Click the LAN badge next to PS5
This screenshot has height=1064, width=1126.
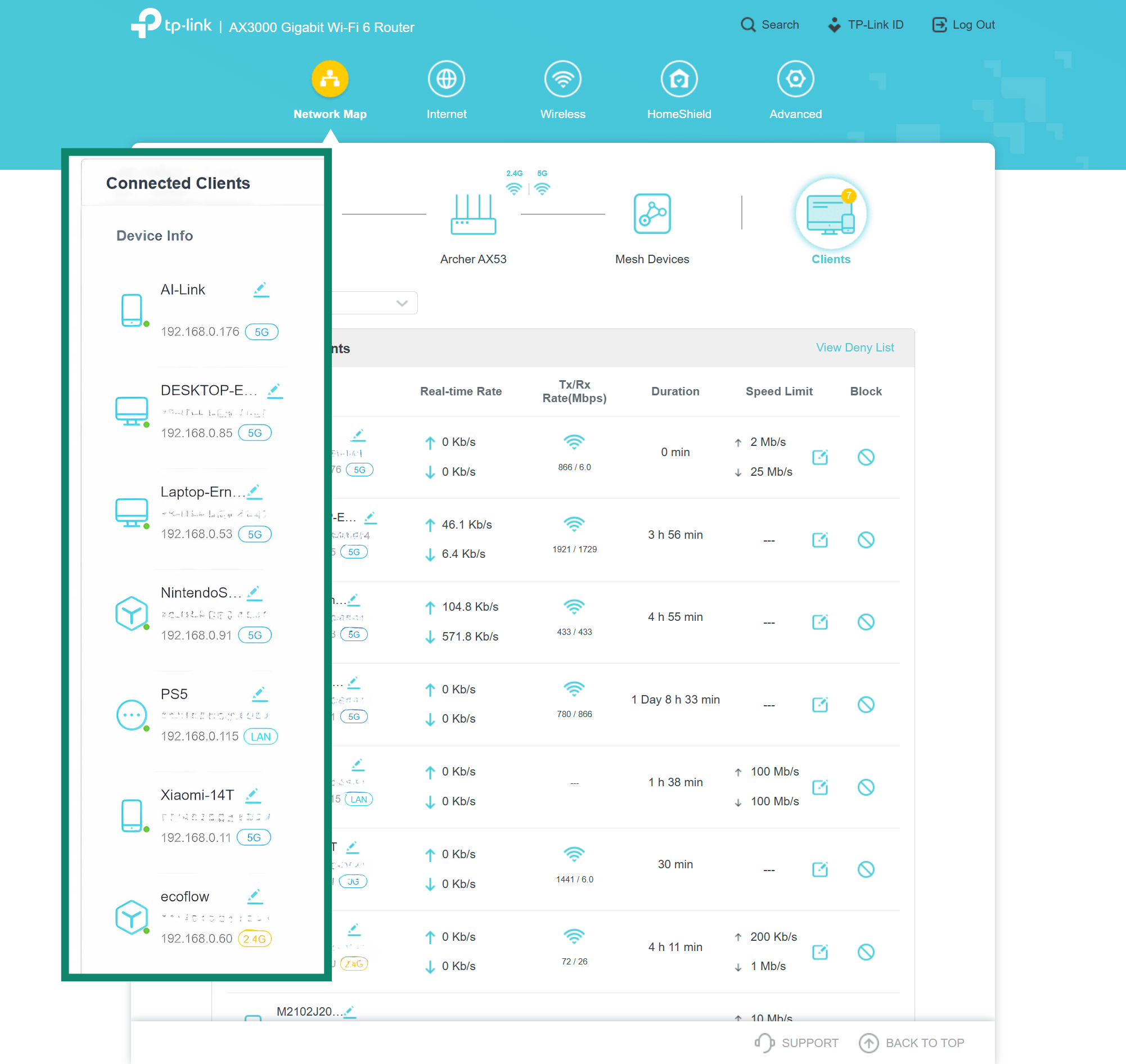pyautogui.click(x=260, y=736)
